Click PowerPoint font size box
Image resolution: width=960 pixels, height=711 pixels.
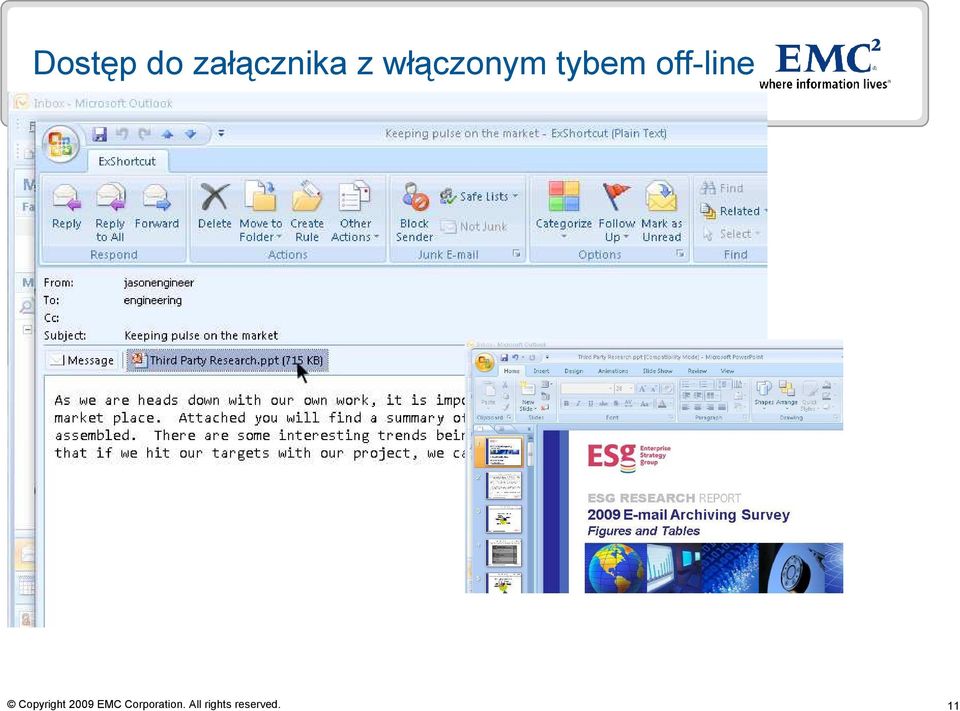(x=624, y=389)
